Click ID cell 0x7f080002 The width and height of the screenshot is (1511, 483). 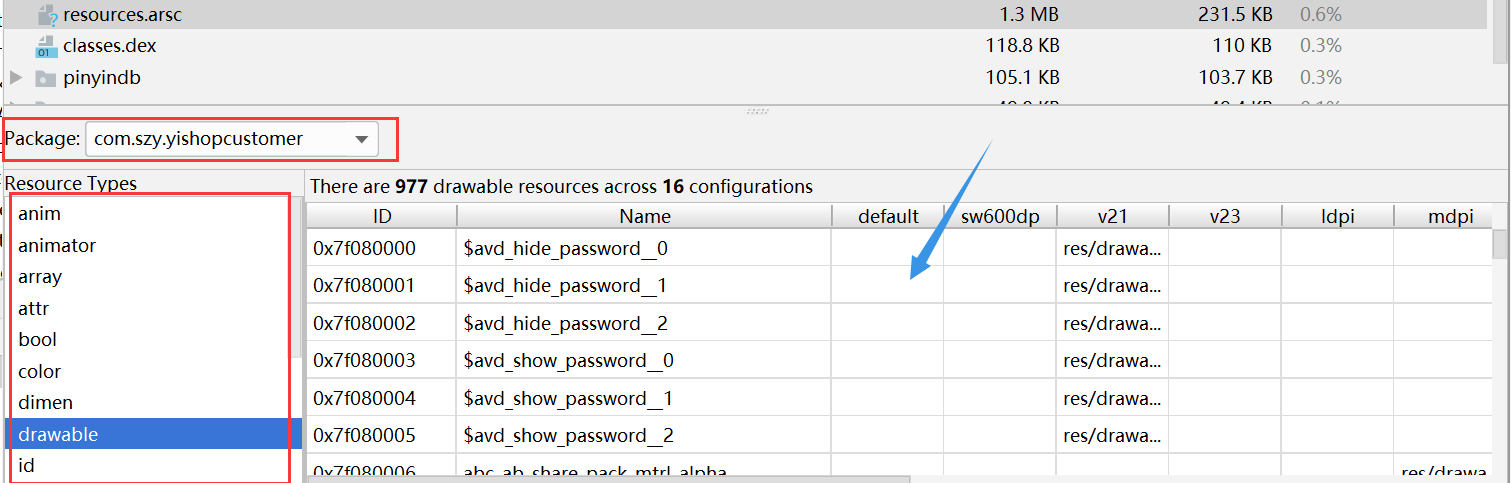point(382,323)
